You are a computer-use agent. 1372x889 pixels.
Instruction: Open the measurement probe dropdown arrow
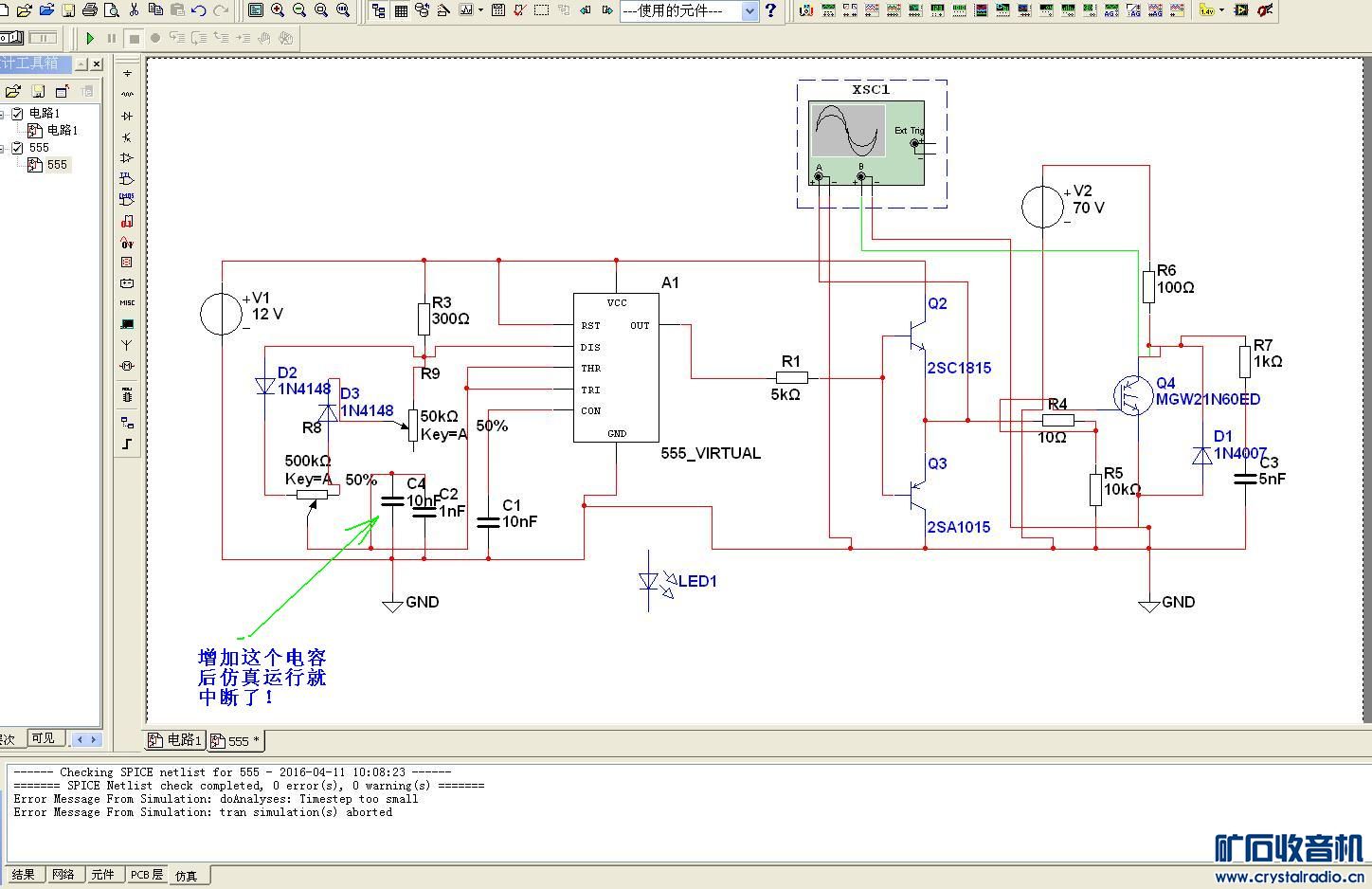[x=1221, y=10]
